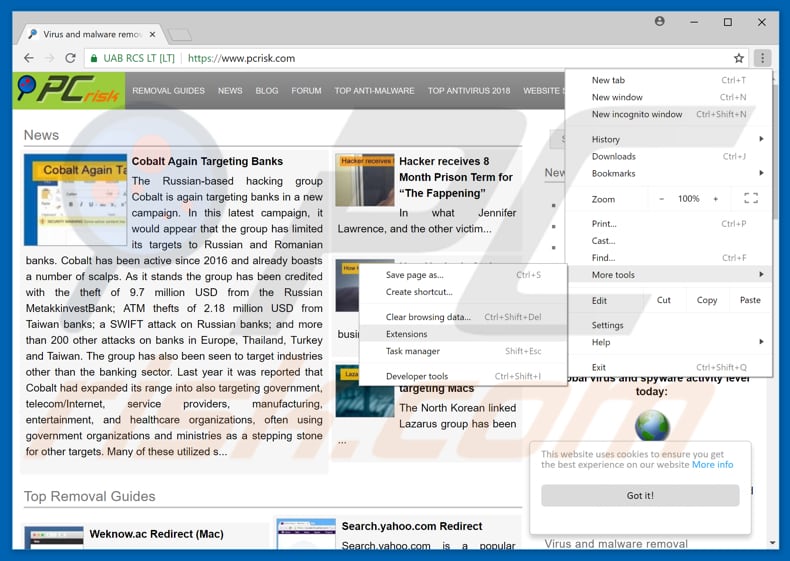
Task: Click Paste in the Edit row
Action: (750, 300)
